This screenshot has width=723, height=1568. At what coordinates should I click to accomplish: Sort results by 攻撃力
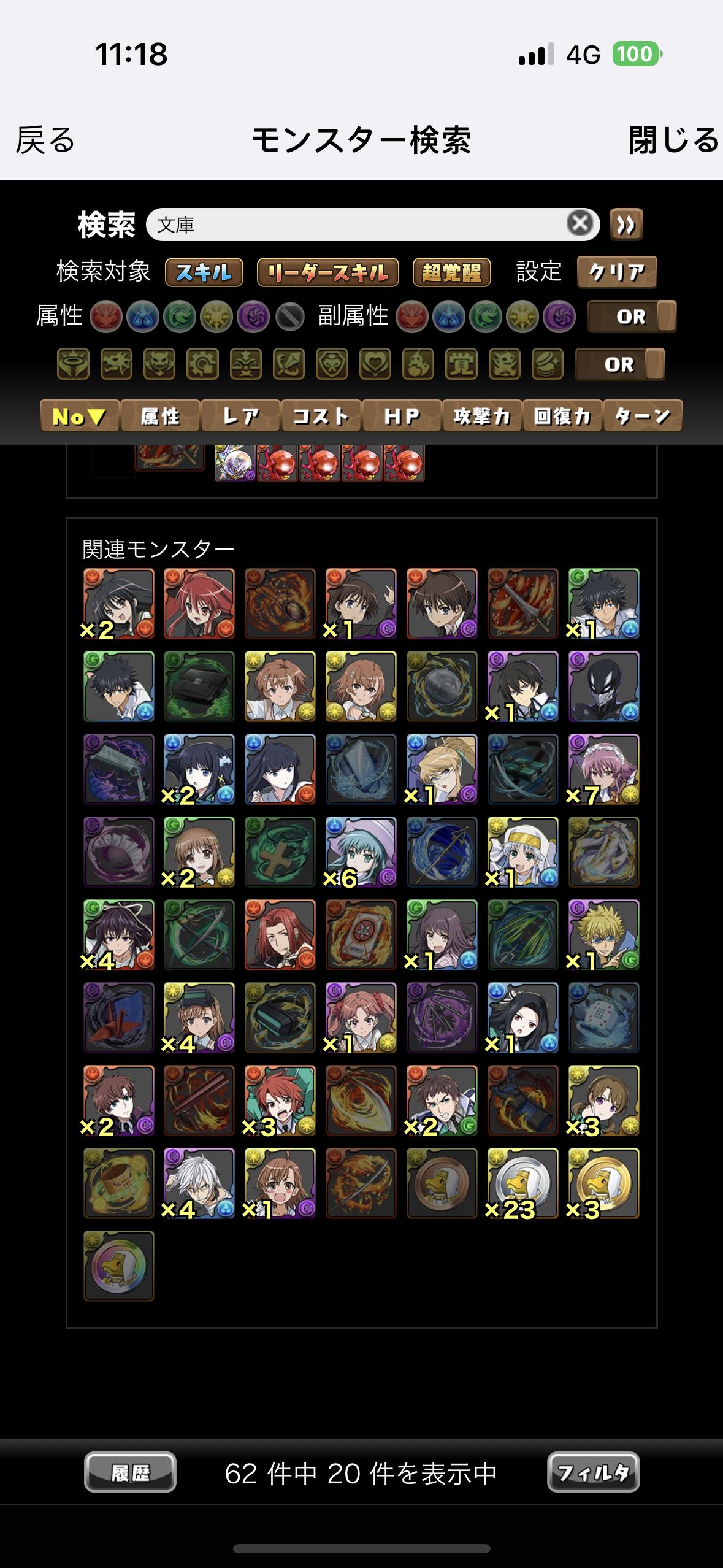click(x=482, y=416)
